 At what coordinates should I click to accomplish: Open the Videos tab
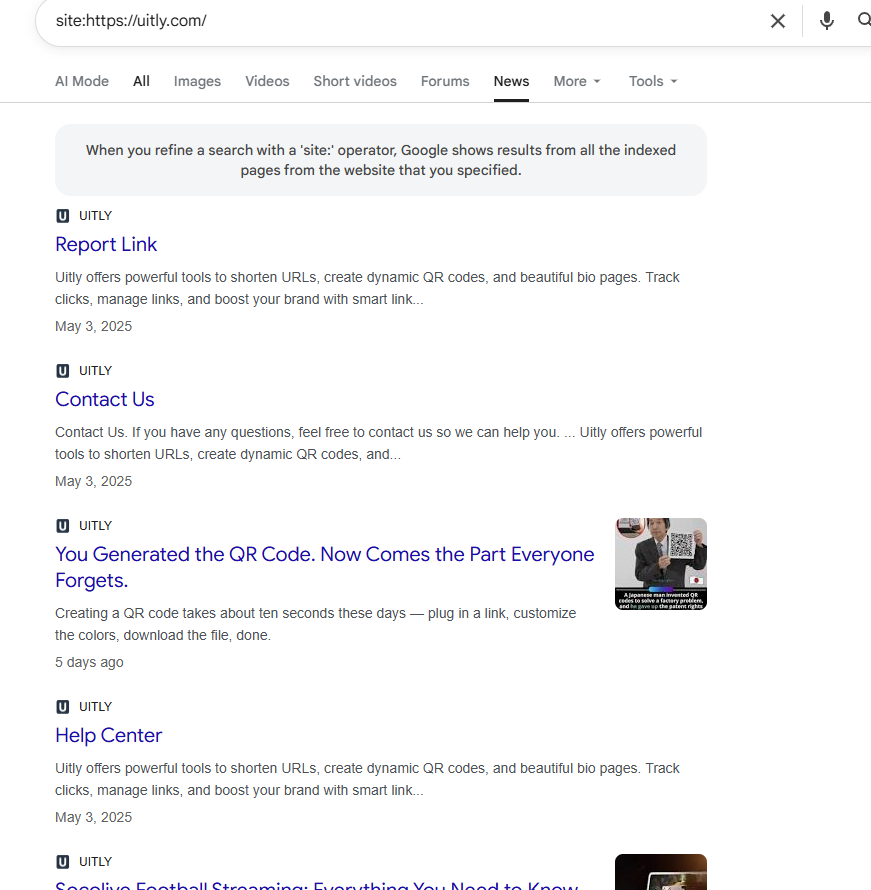coord(267,81)
